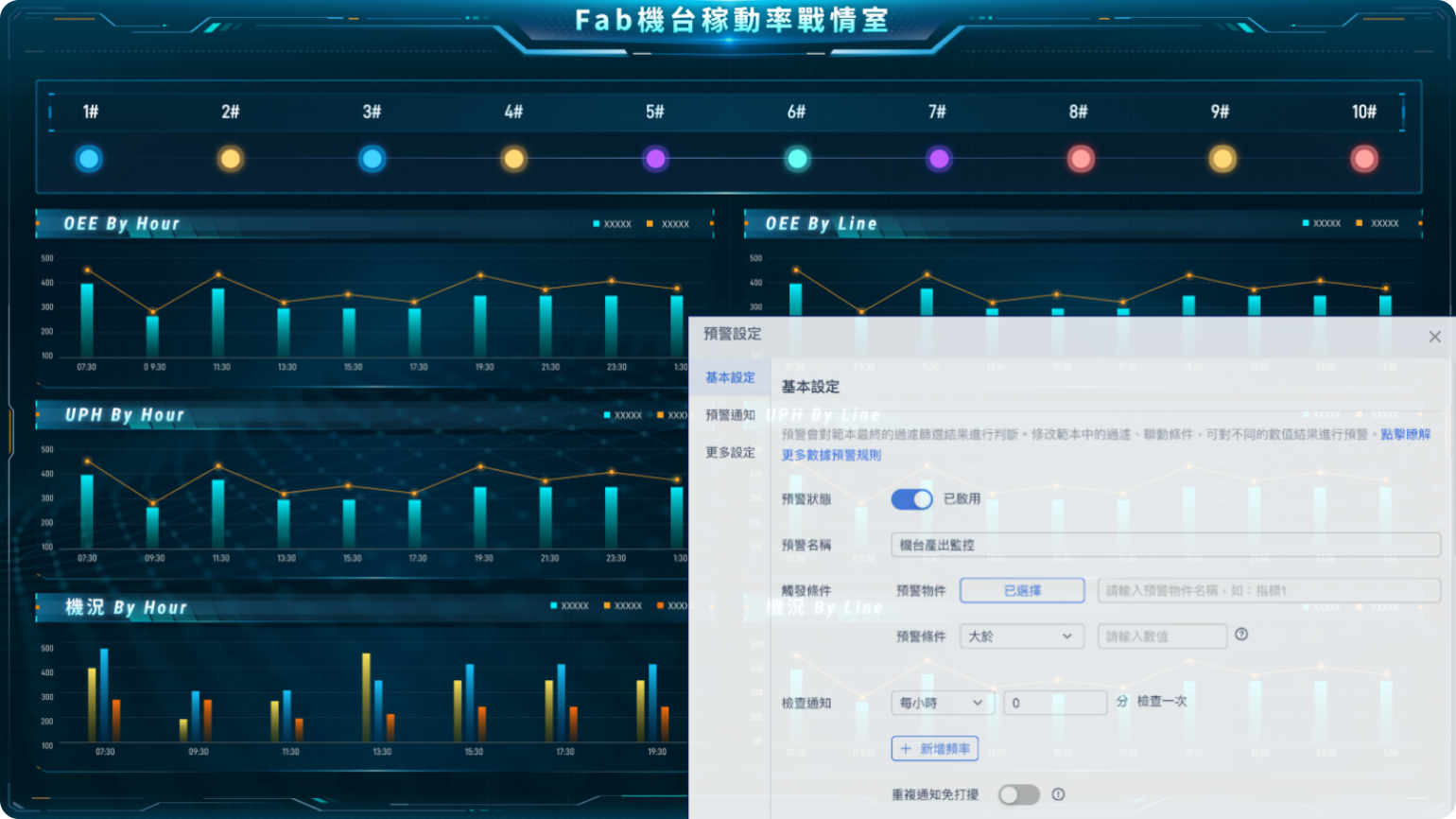The height and width of the screenshot is (819, 1456).
Task: Open the 點擊瞭解 link
Action: (x=1405, y=434)
